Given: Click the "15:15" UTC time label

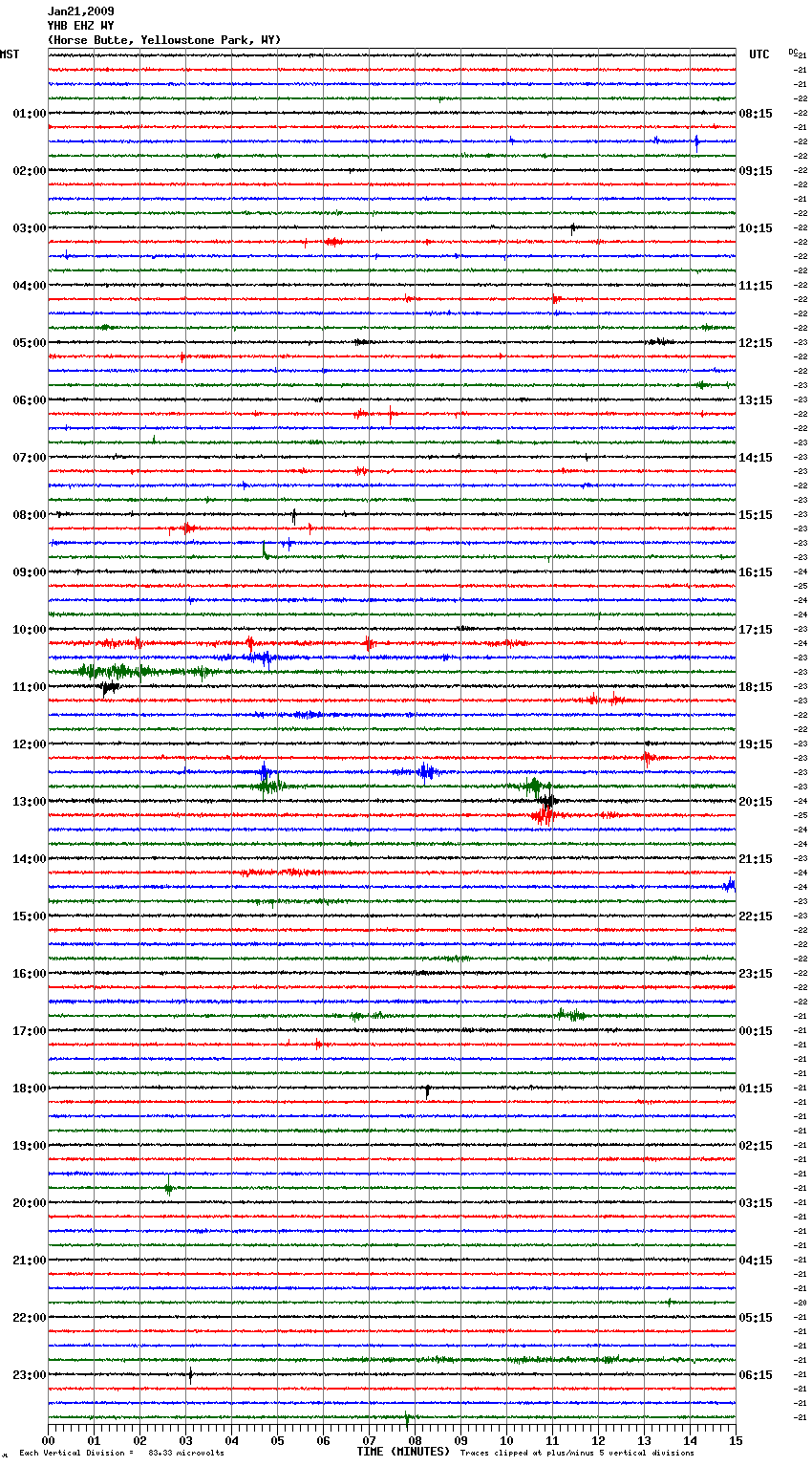Looking at the screenshot, I should 756,515.
